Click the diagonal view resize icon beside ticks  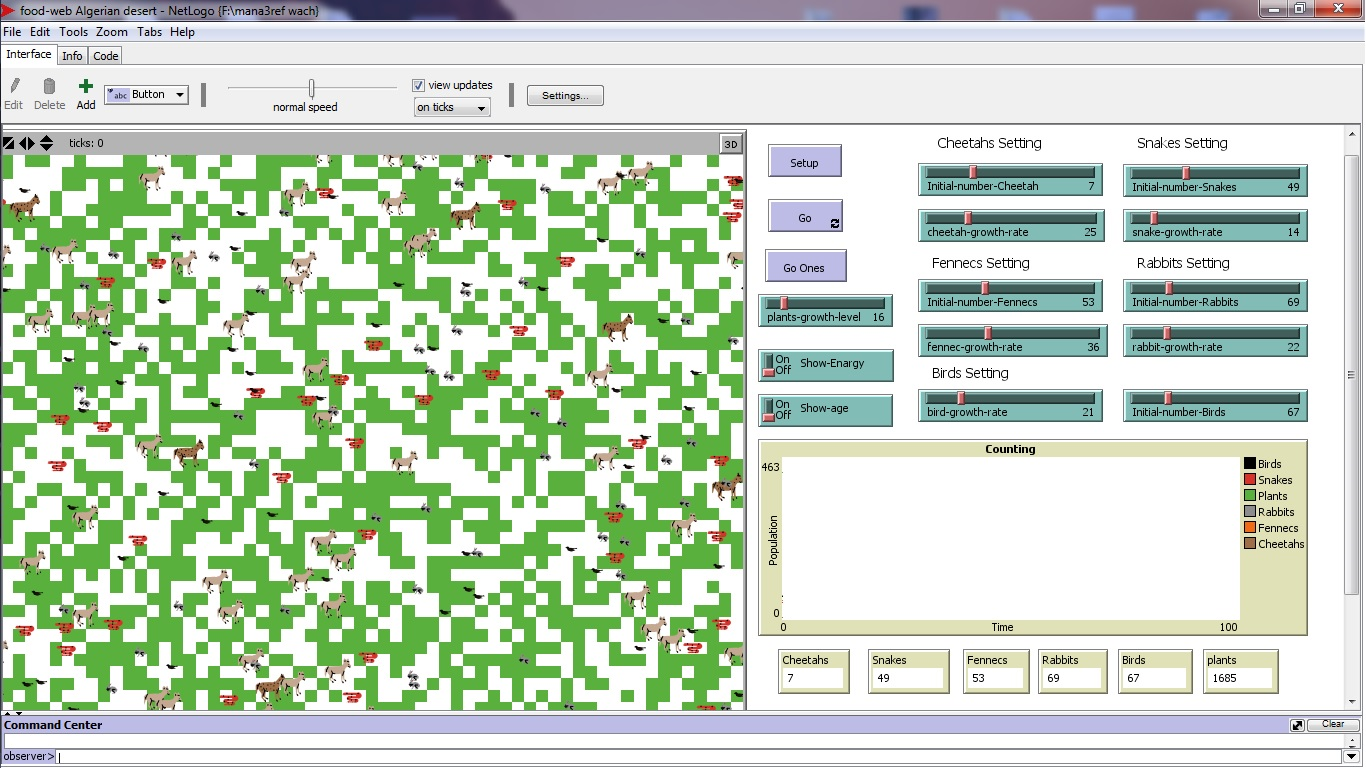click(9, 144)
